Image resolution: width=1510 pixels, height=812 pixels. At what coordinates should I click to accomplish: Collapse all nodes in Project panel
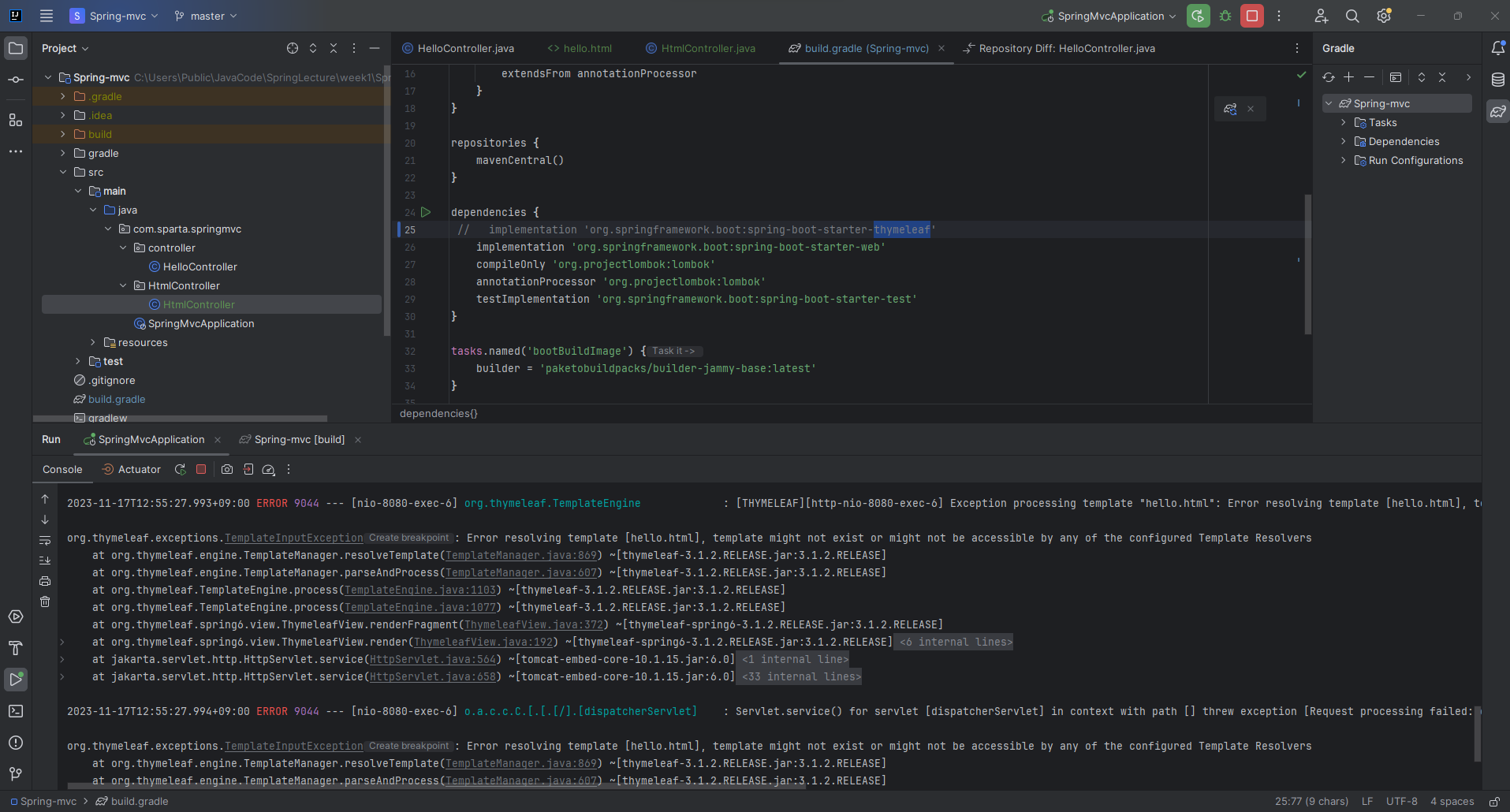pos(334,48)
